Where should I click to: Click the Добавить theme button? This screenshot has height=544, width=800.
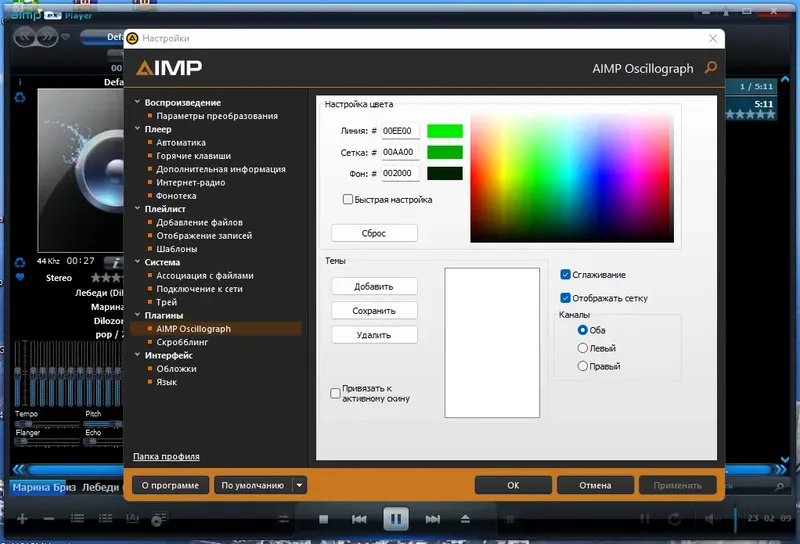point(374,286)
